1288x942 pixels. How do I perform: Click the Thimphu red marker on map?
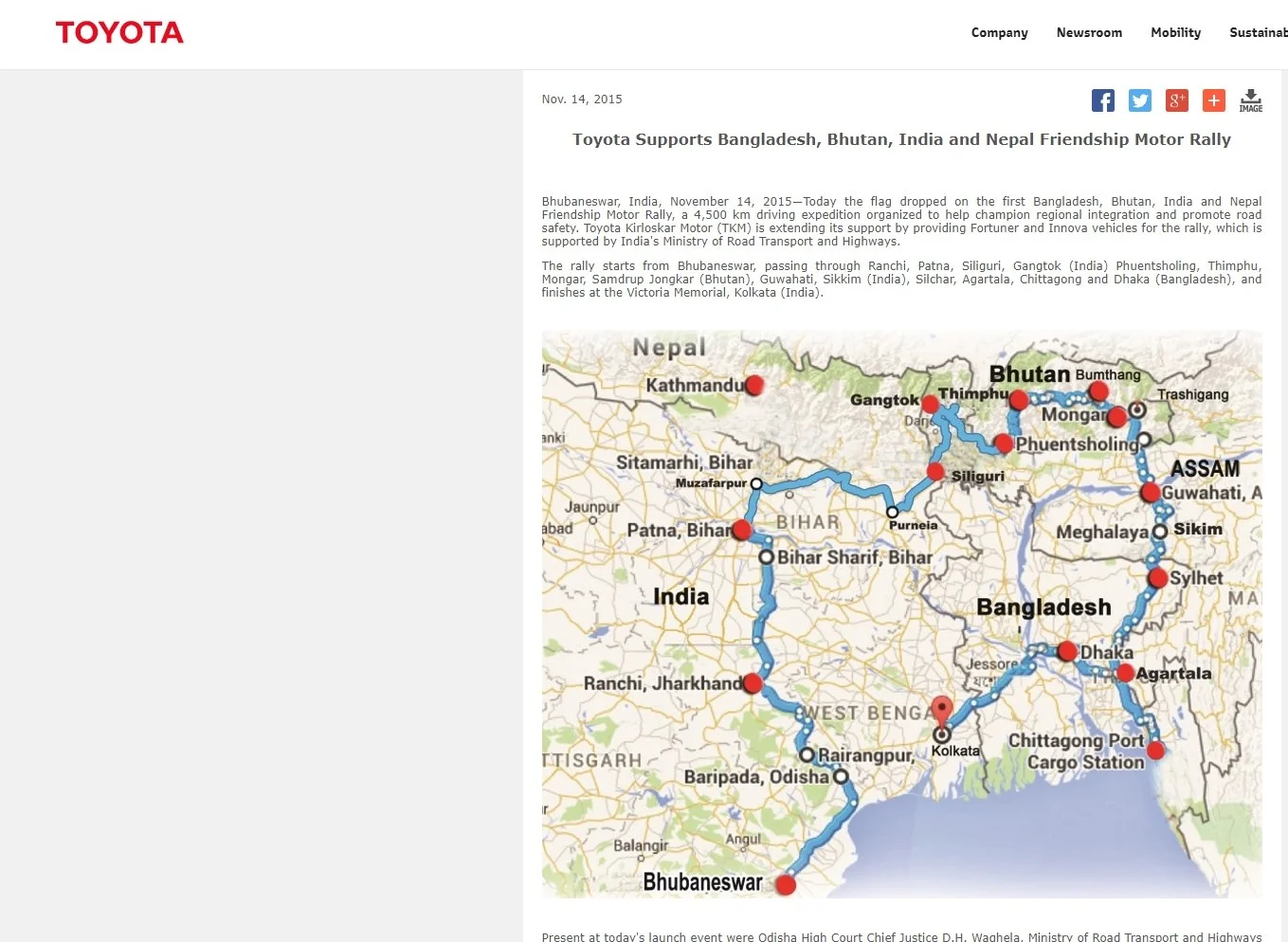tap(1019, 400)
